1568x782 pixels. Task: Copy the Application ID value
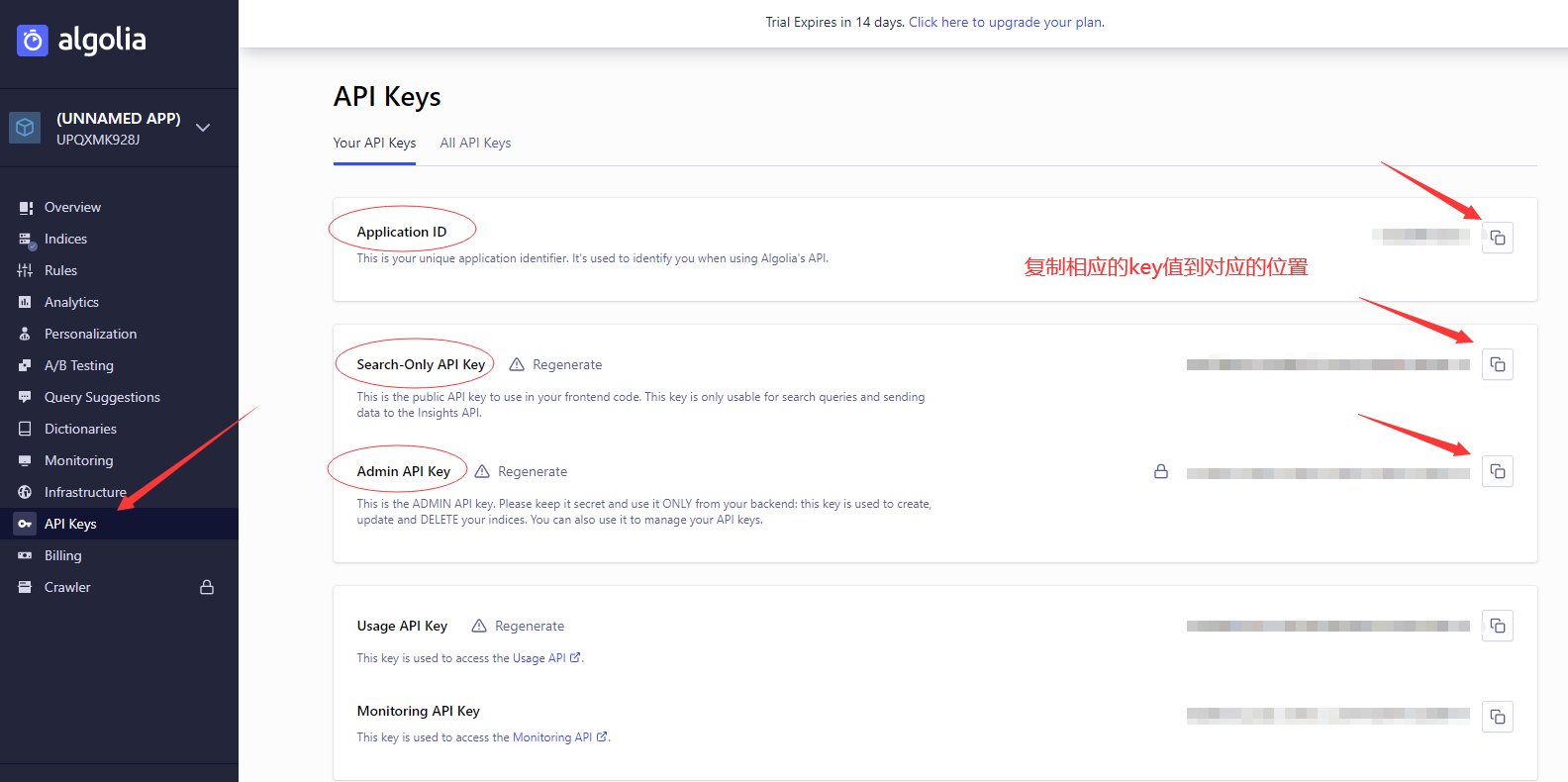[1497, 238]
